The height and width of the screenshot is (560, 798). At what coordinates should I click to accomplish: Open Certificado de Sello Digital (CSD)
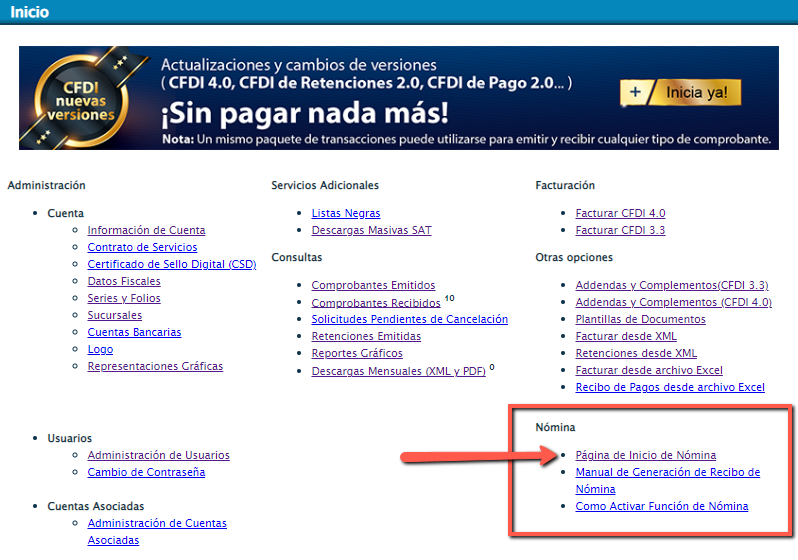point(172,264)
